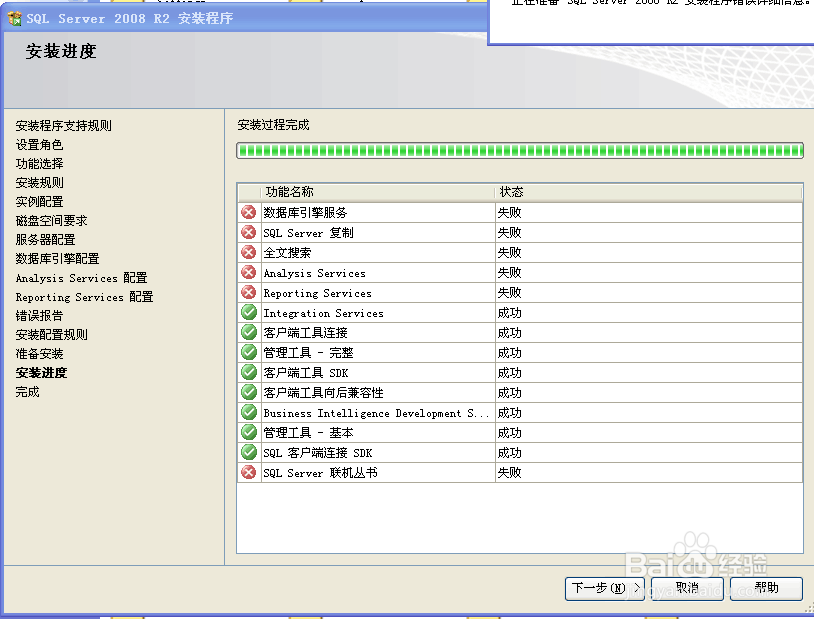Open Reporting Services 配置 step in sidebar
Image resolution: width=814 pixels, height=619 pixels.
click(84, 297)
